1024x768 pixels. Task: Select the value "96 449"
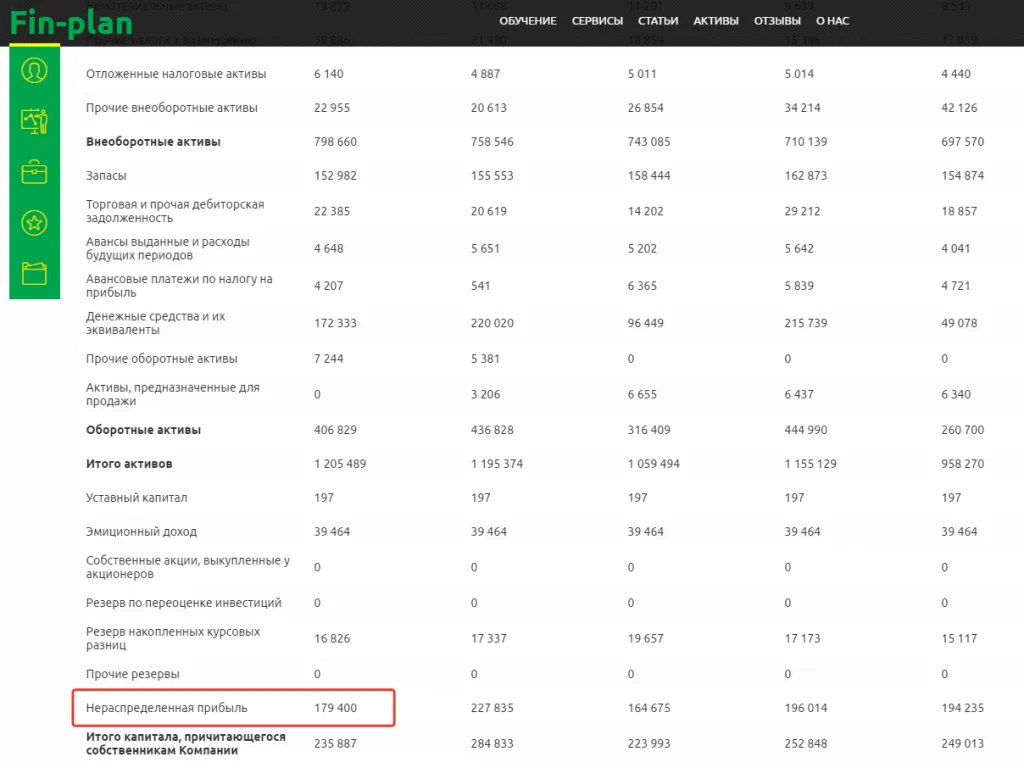click(645, 323)
